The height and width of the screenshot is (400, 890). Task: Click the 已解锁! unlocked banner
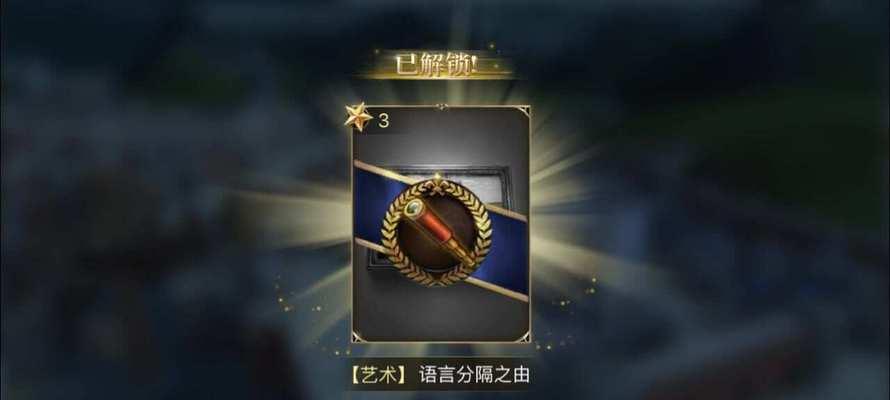pos(436,65)
